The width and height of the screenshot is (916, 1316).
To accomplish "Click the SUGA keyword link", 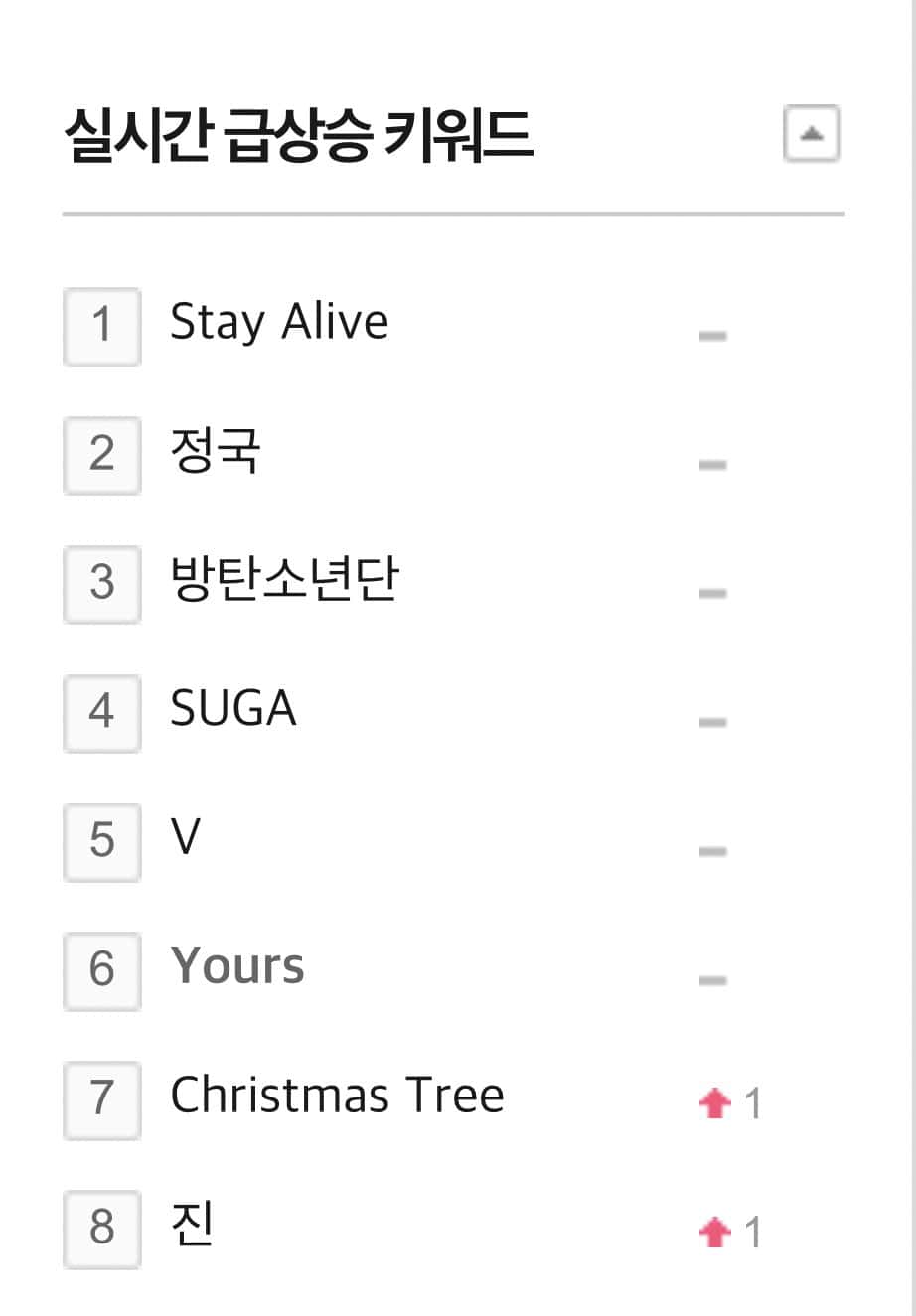I will (x=233, y=709).
